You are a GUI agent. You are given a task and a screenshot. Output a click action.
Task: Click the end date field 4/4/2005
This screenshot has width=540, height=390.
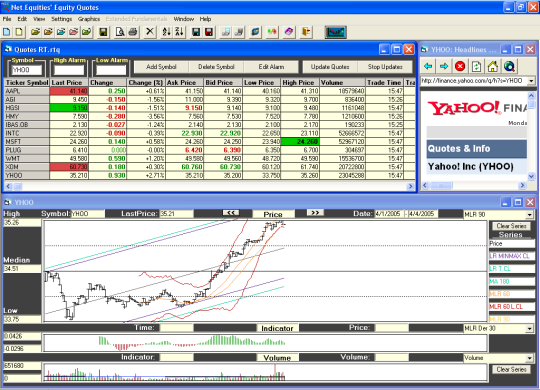click(x=423, y=214)
